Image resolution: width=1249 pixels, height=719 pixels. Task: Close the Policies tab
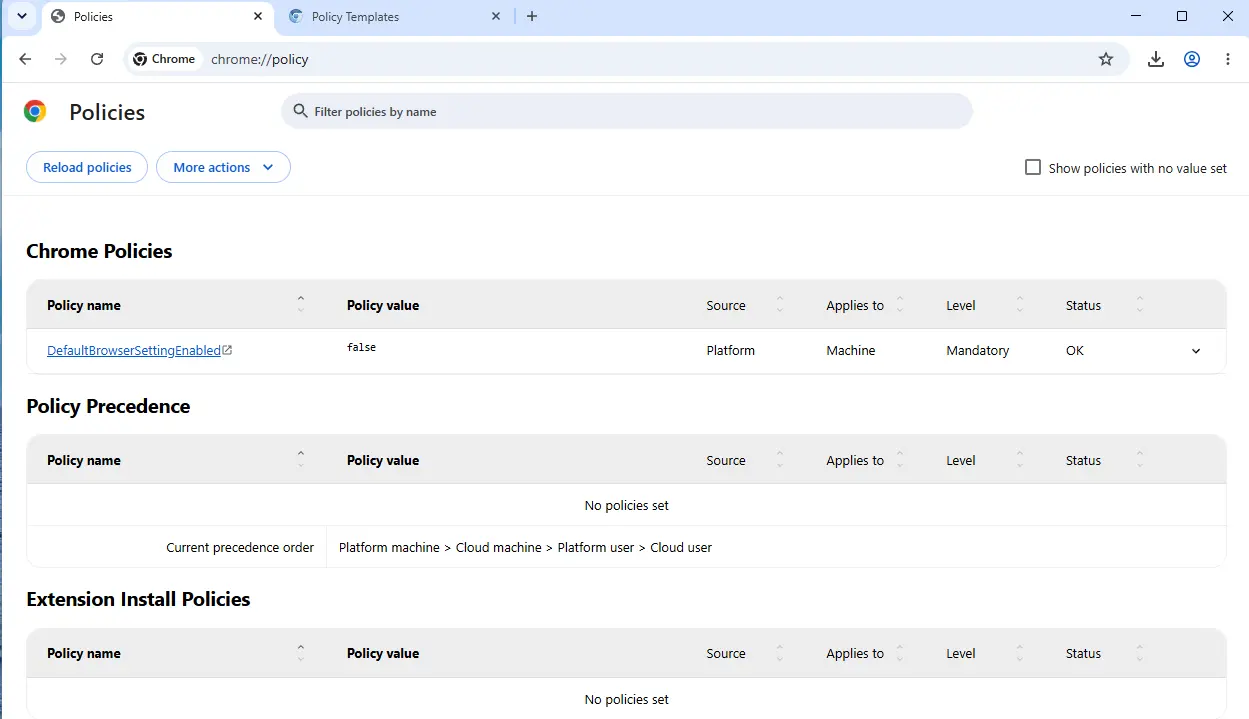coord(259,16)
